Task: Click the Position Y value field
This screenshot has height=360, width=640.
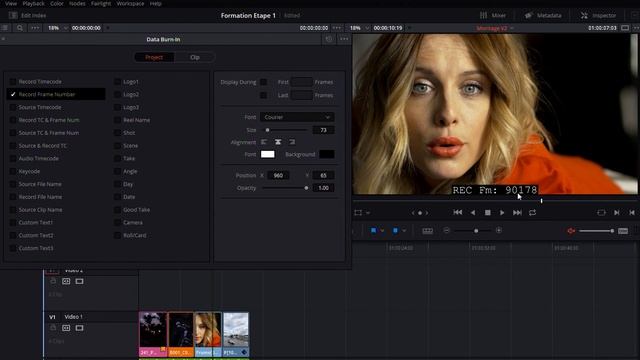Action: (x=323, y=175)
